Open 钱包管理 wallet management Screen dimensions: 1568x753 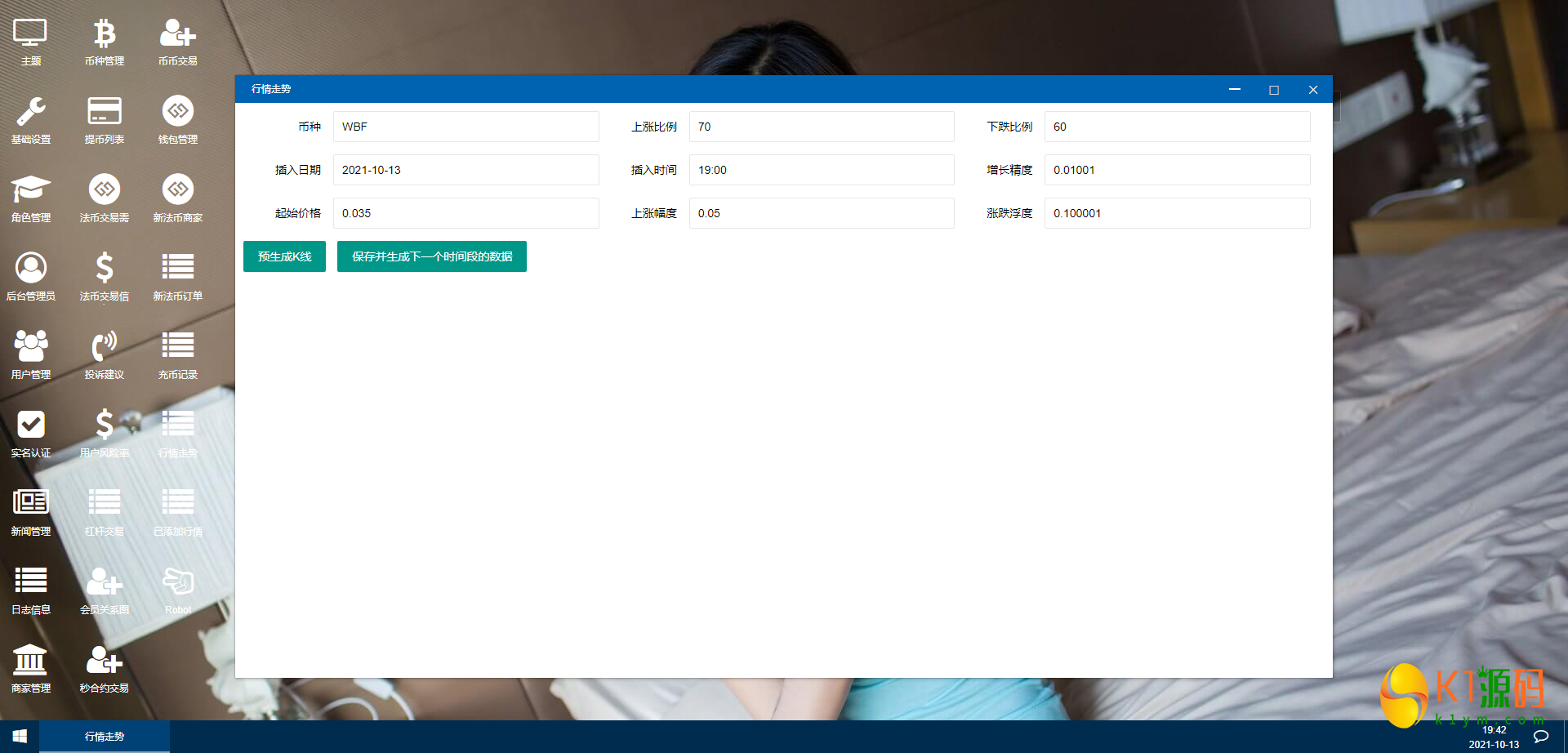(x=178, y=120)
